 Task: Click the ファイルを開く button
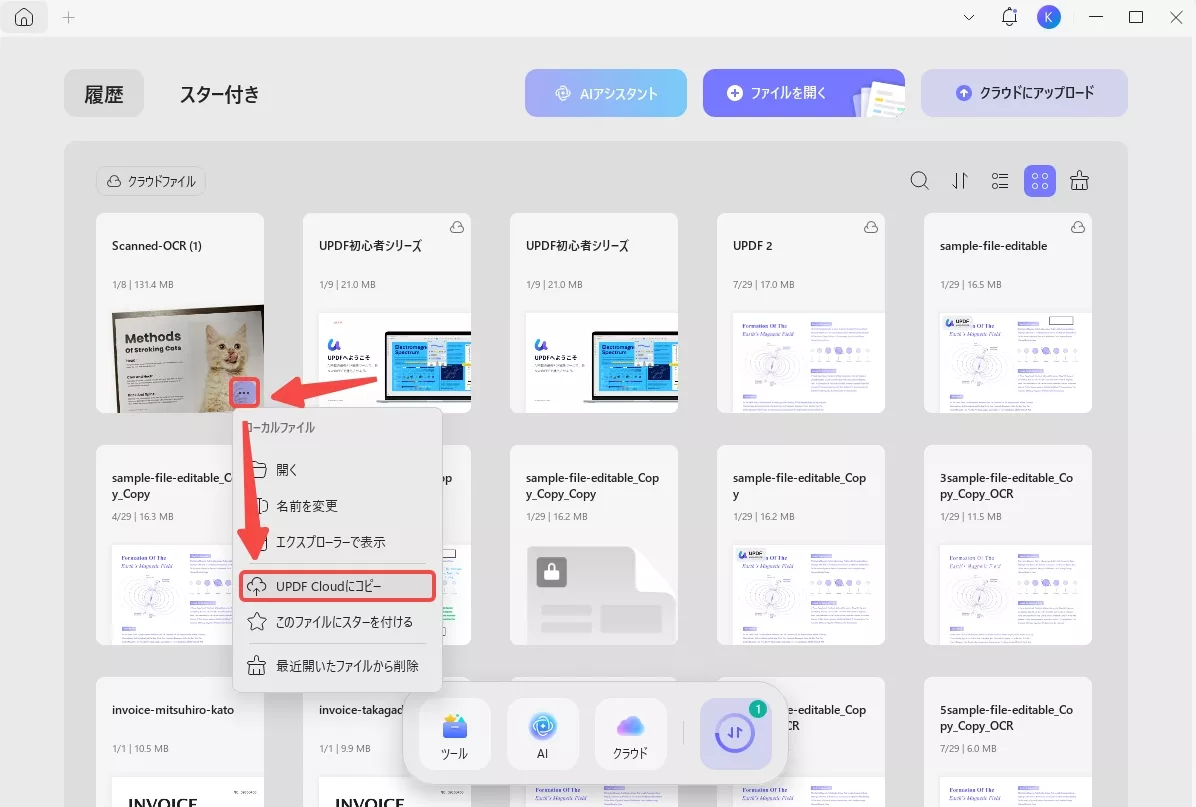[x=804, y=93]
